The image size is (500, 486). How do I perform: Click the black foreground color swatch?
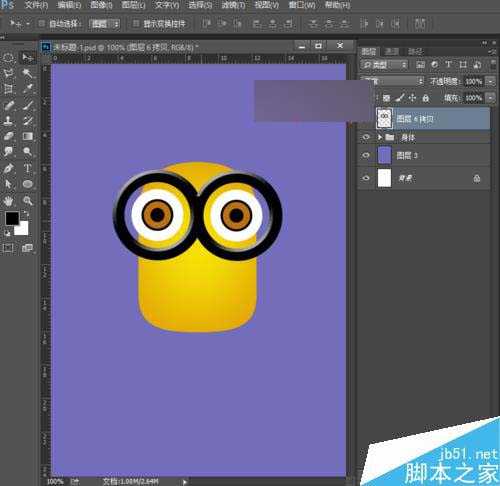(x=12, y=218)
